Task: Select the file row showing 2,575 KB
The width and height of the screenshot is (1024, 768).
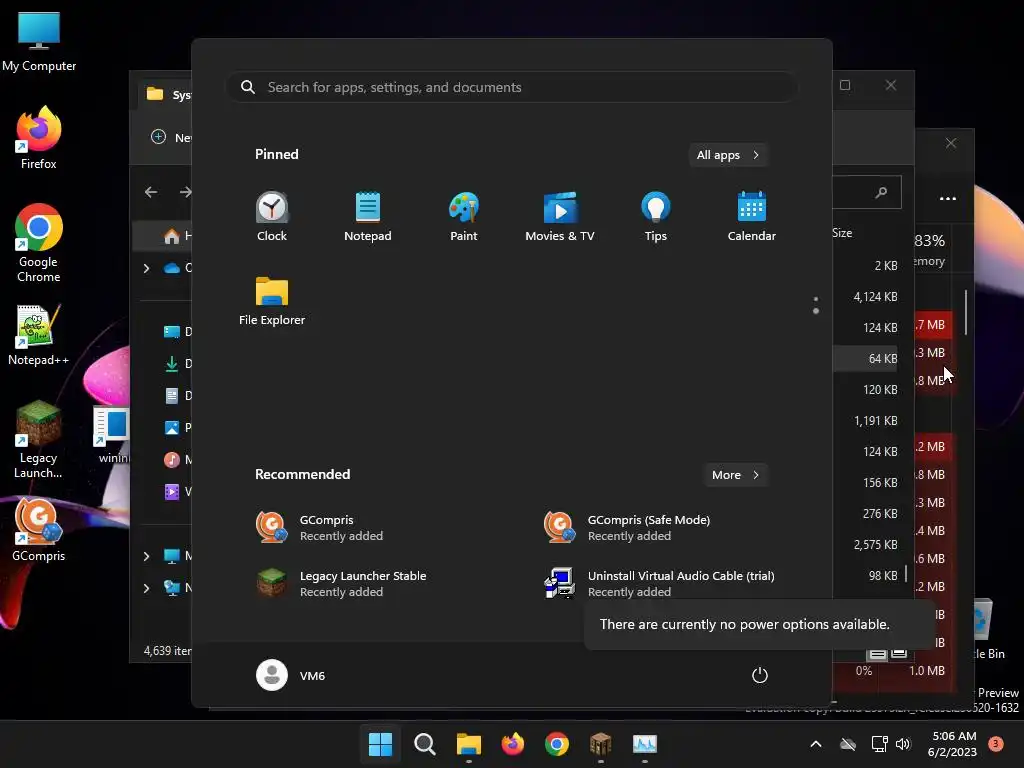Action: tap(867, 545)
